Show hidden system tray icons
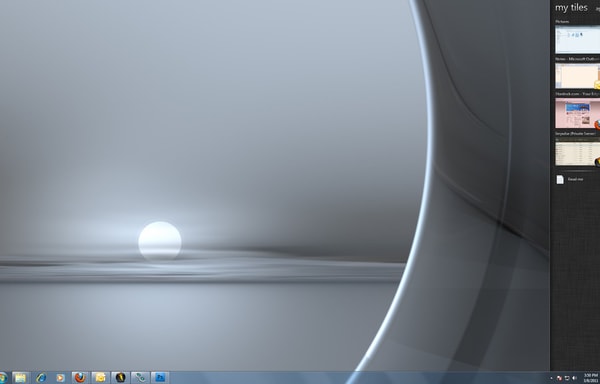The image size is (600, 384). pyautogui.click(x=552, y=378)
